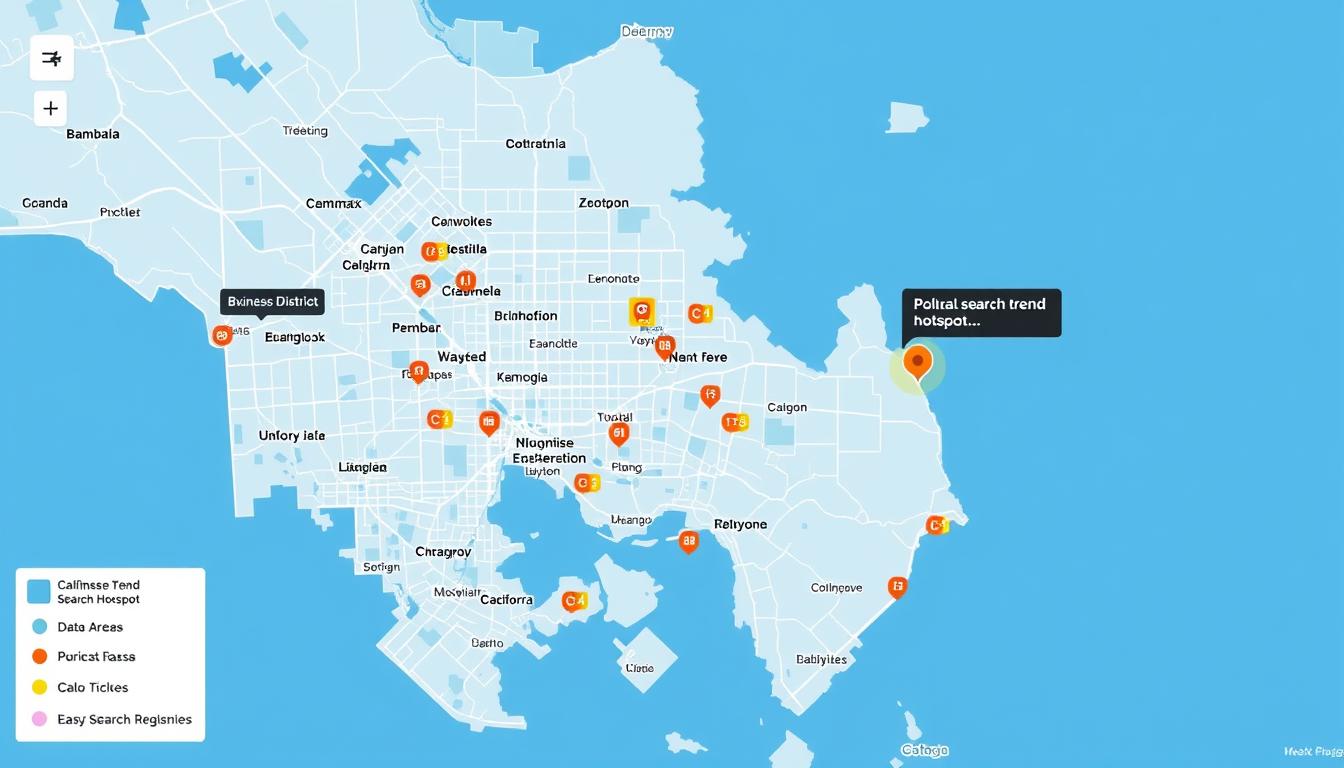
Task: Click the marker near Colngove on the coast
Action: [x=897, y=586]
